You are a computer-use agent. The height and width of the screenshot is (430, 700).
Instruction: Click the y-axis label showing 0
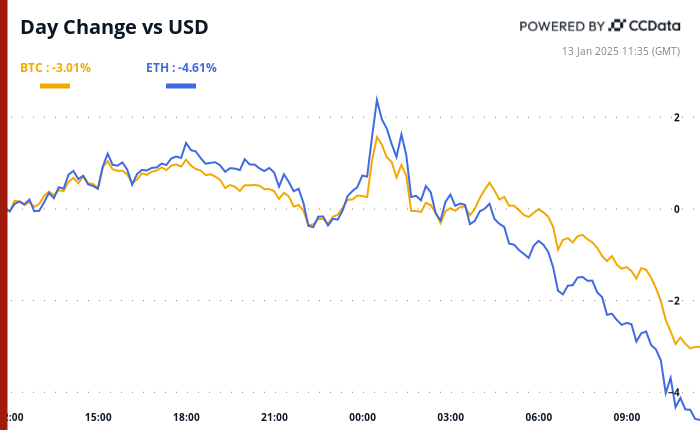(x=677, y=209)
